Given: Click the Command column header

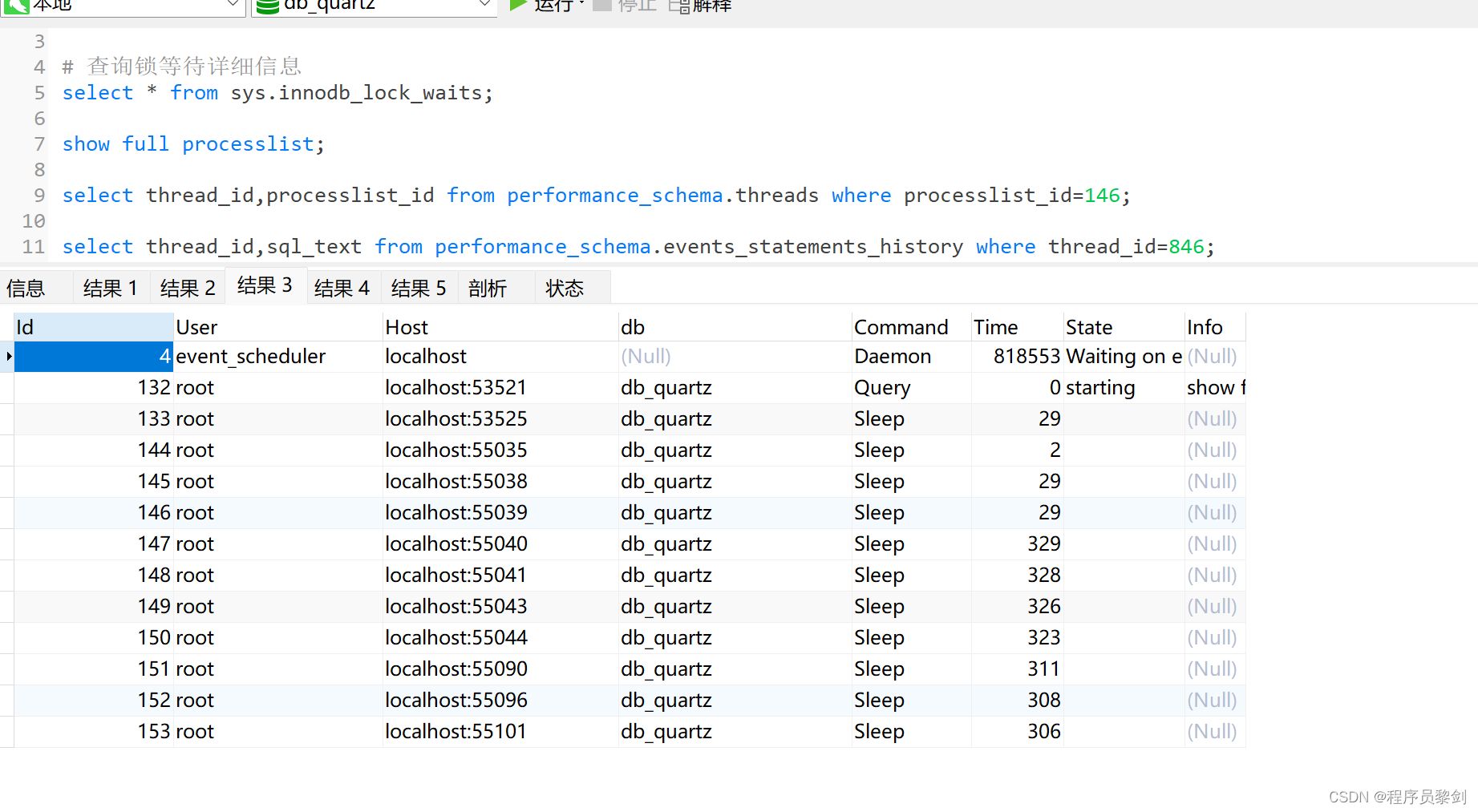Looking at the screenshot, I should point(901,326).
